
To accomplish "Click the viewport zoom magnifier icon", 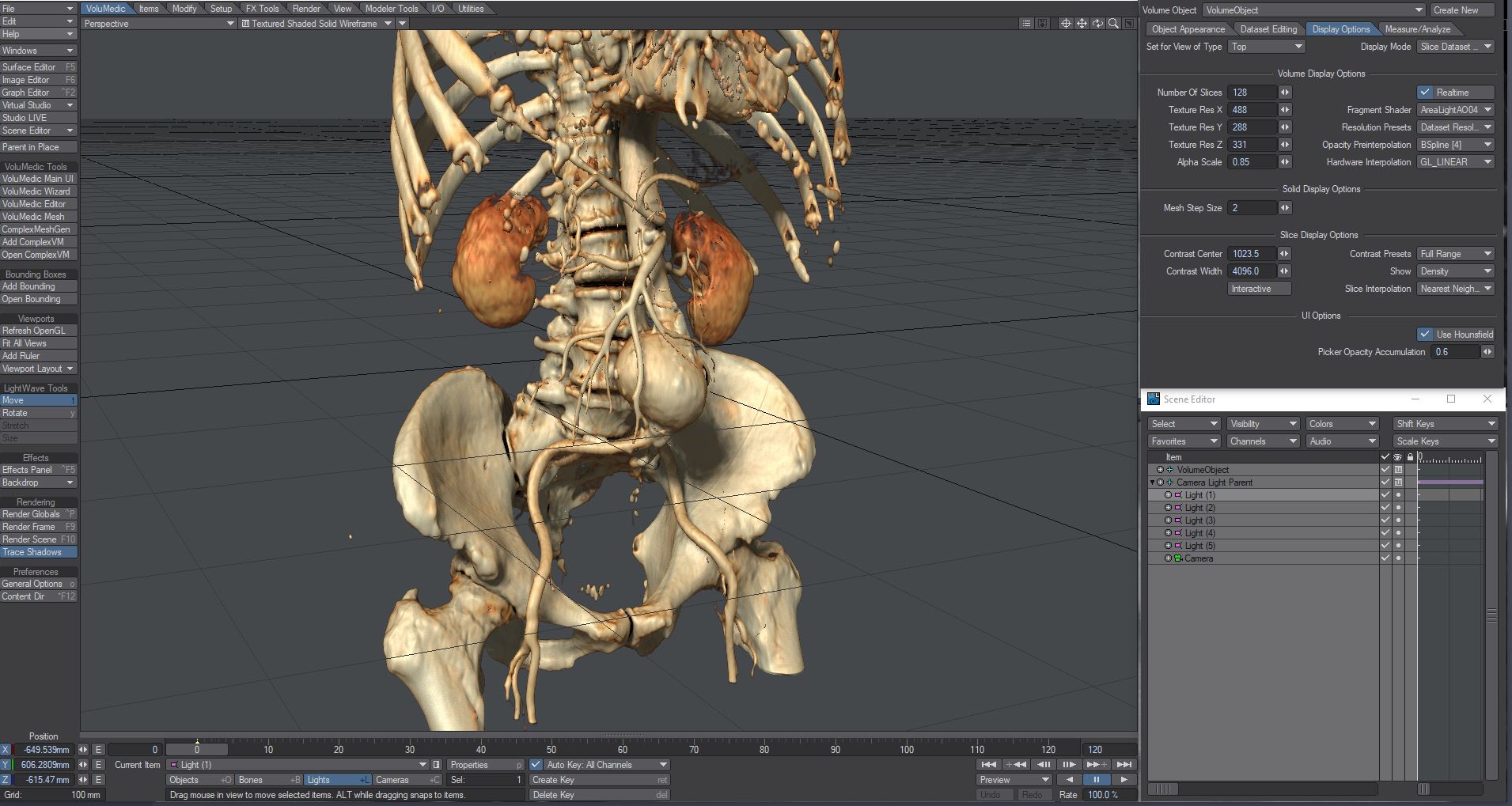I will point(1113,24).
